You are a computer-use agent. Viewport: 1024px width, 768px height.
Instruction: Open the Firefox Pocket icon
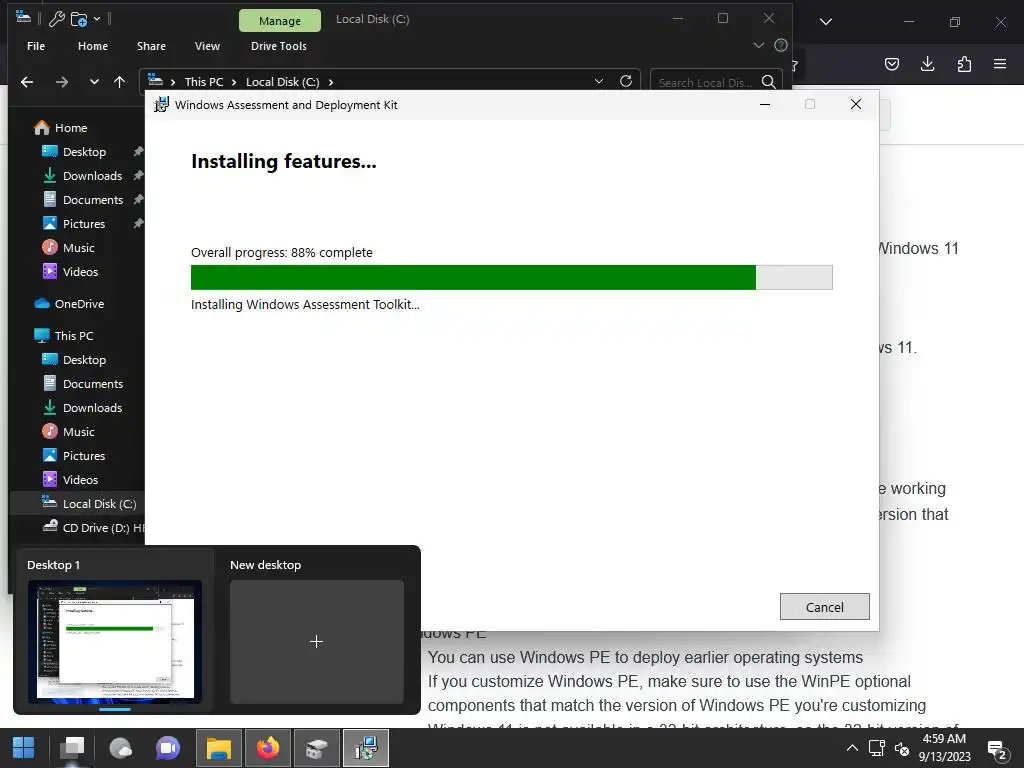tap(891, 64)
